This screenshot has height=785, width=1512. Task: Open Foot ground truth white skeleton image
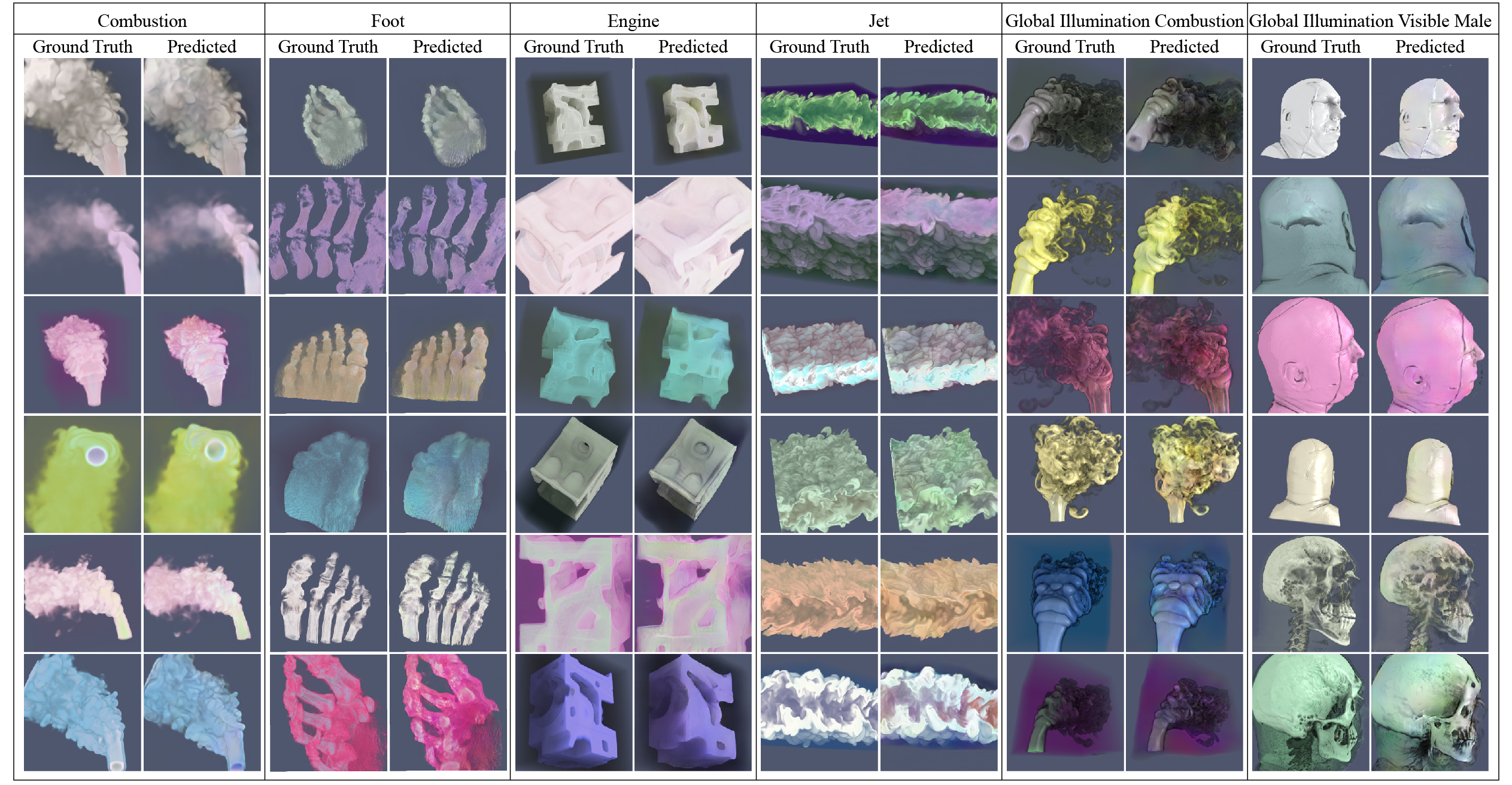(328, 593)
